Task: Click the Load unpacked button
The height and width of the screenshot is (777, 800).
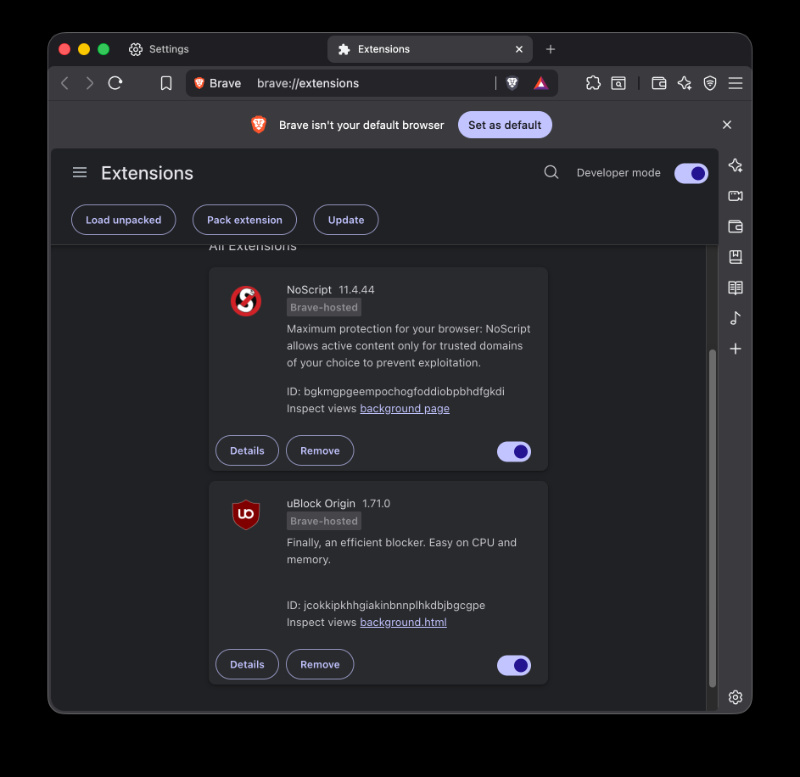Action: (x=123, y=220)
